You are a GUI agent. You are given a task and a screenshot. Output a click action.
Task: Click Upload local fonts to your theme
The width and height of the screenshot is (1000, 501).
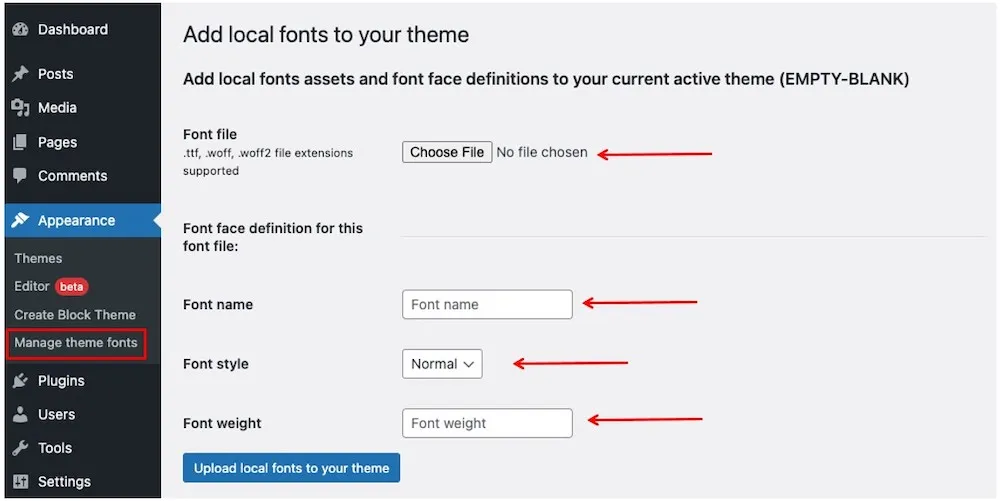click(291, 468)
